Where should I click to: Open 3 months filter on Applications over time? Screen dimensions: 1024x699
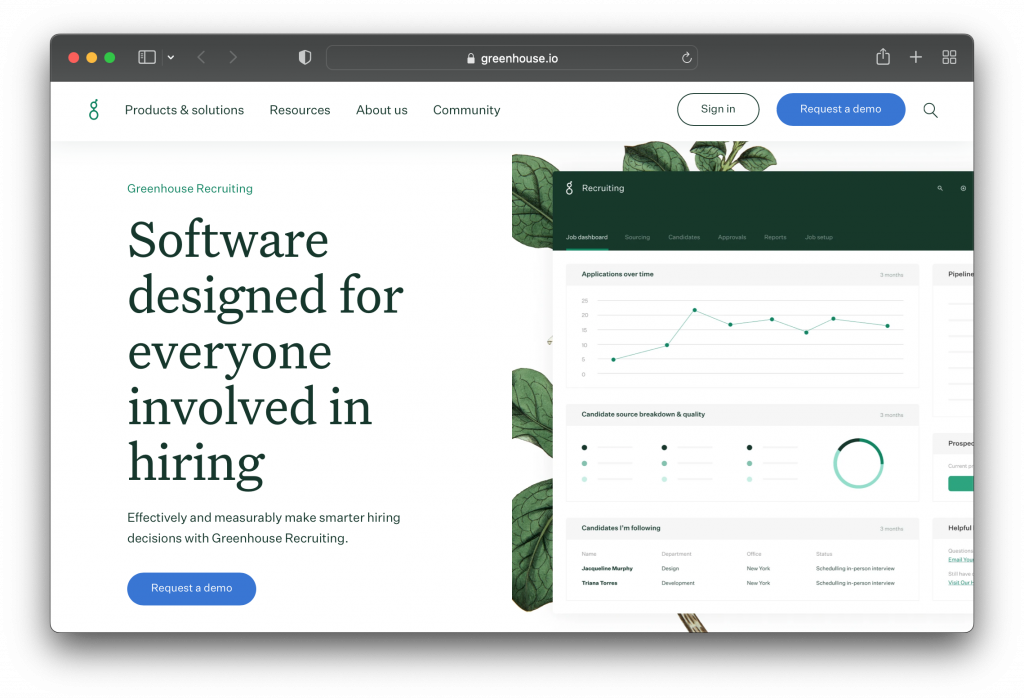(x=891, y=275)
